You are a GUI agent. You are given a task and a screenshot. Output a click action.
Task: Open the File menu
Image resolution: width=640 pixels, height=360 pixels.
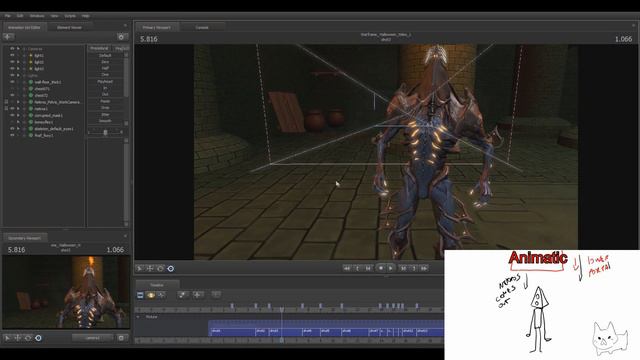point(8,16)
